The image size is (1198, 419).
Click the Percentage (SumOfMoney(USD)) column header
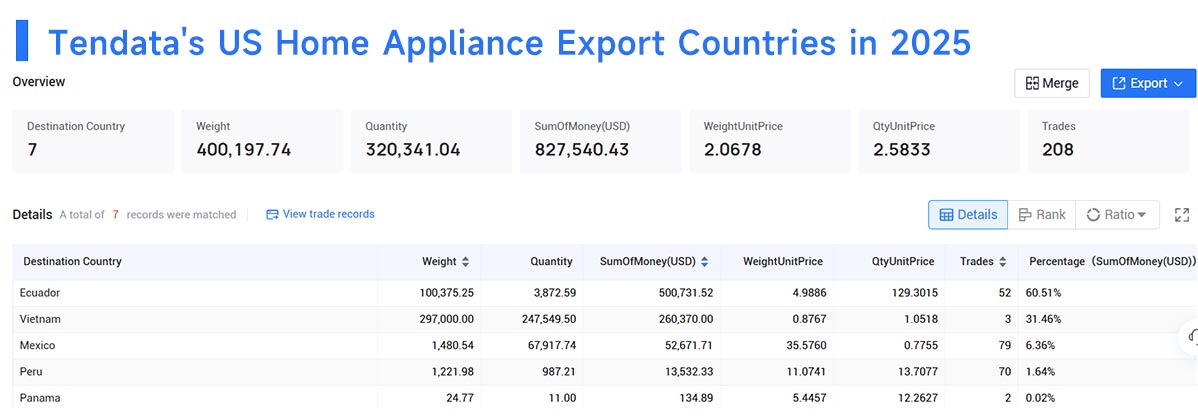tap(1112, 261)
